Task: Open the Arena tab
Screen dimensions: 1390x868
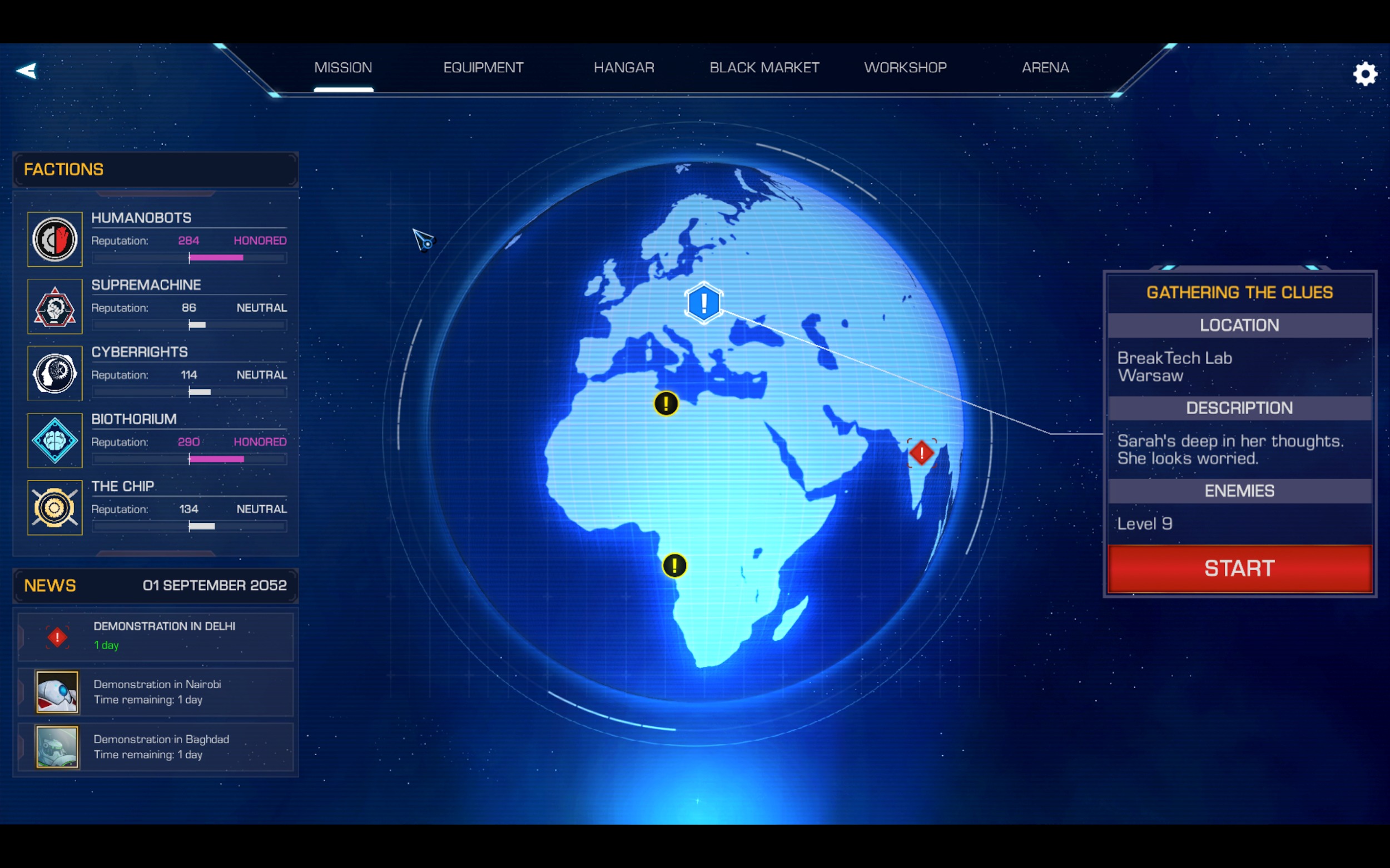Action: [x=1045, y=68]
